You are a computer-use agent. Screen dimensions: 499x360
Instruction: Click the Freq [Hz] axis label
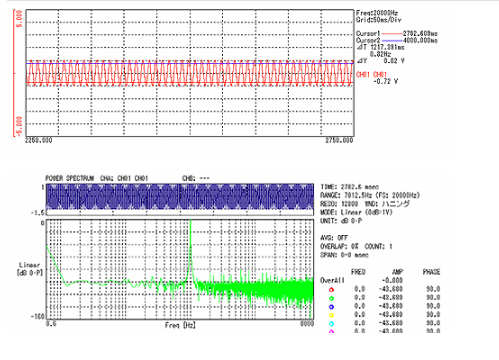coord(180,325)
